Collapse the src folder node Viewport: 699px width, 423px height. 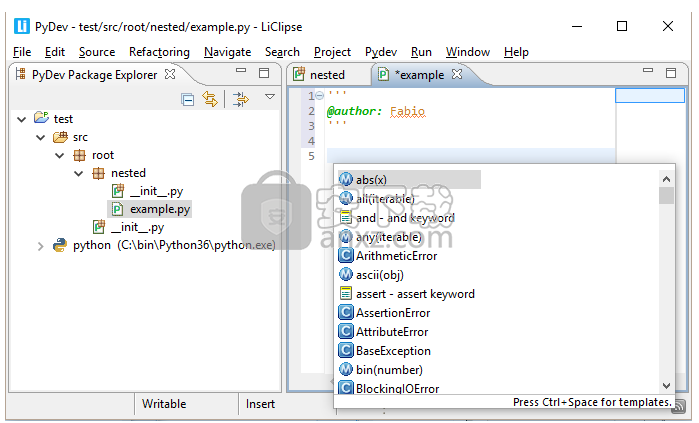pos(41,137)
